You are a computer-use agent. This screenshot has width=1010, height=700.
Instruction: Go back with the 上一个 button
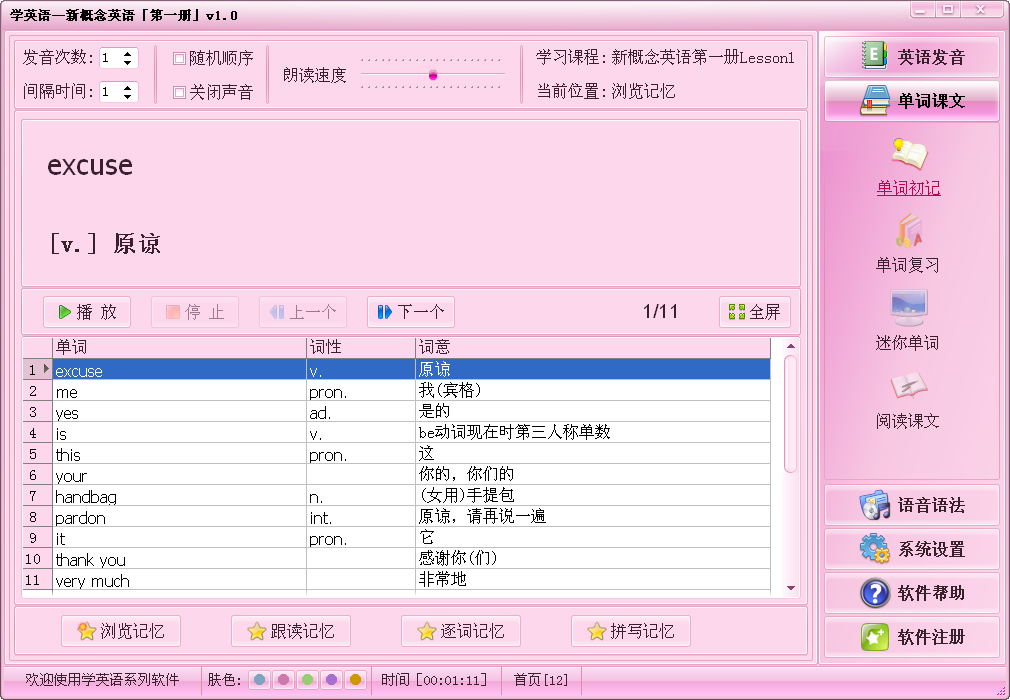[x=303, y=312]
